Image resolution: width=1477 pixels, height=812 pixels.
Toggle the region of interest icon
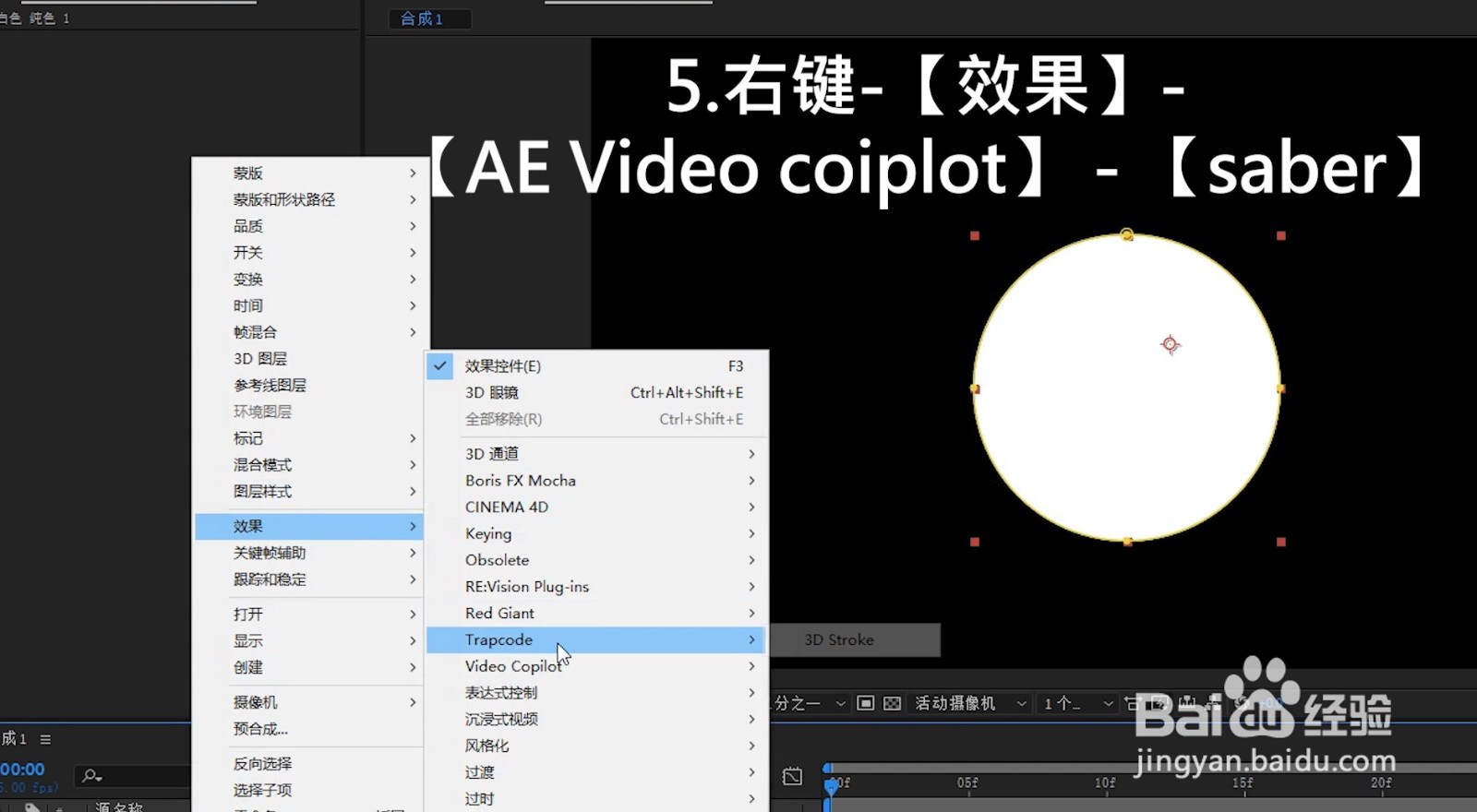pos(865,703)
